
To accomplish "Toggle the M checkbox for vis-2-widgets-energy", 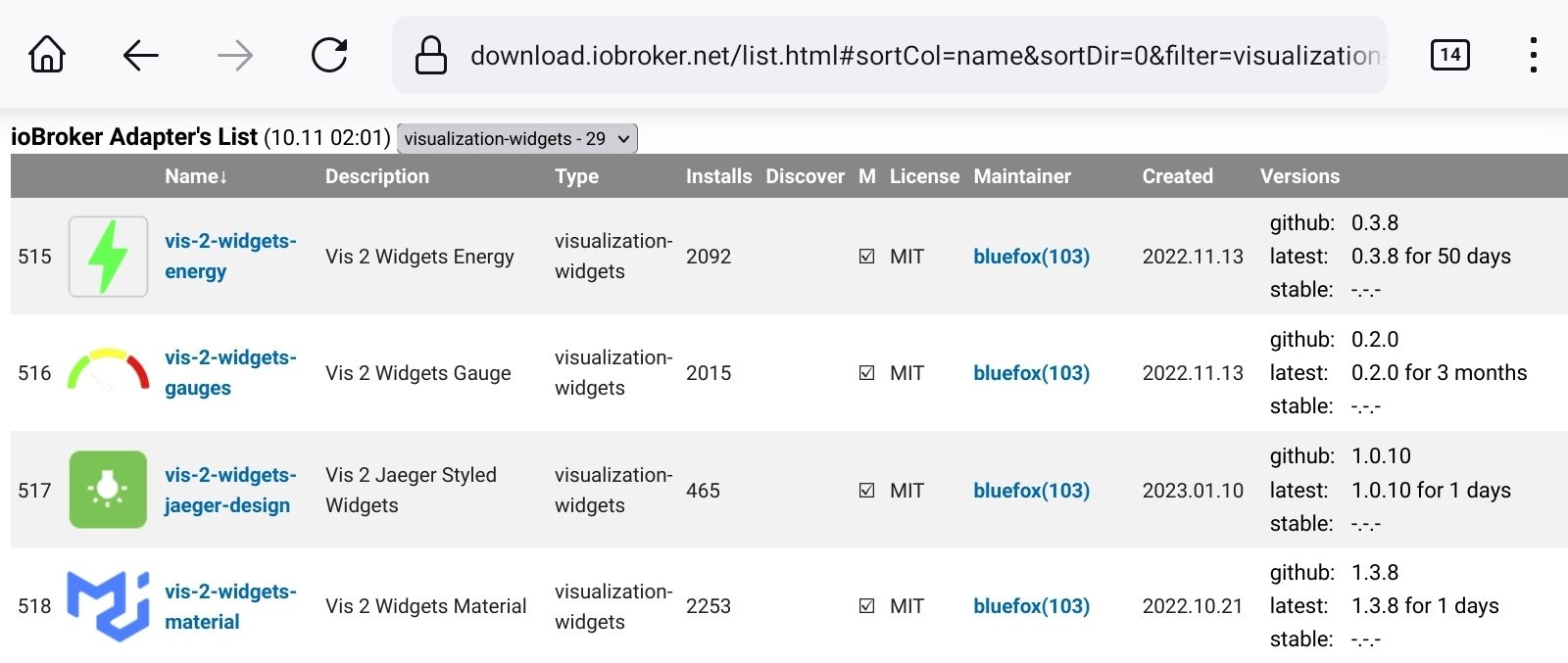I will pos(866,257).
